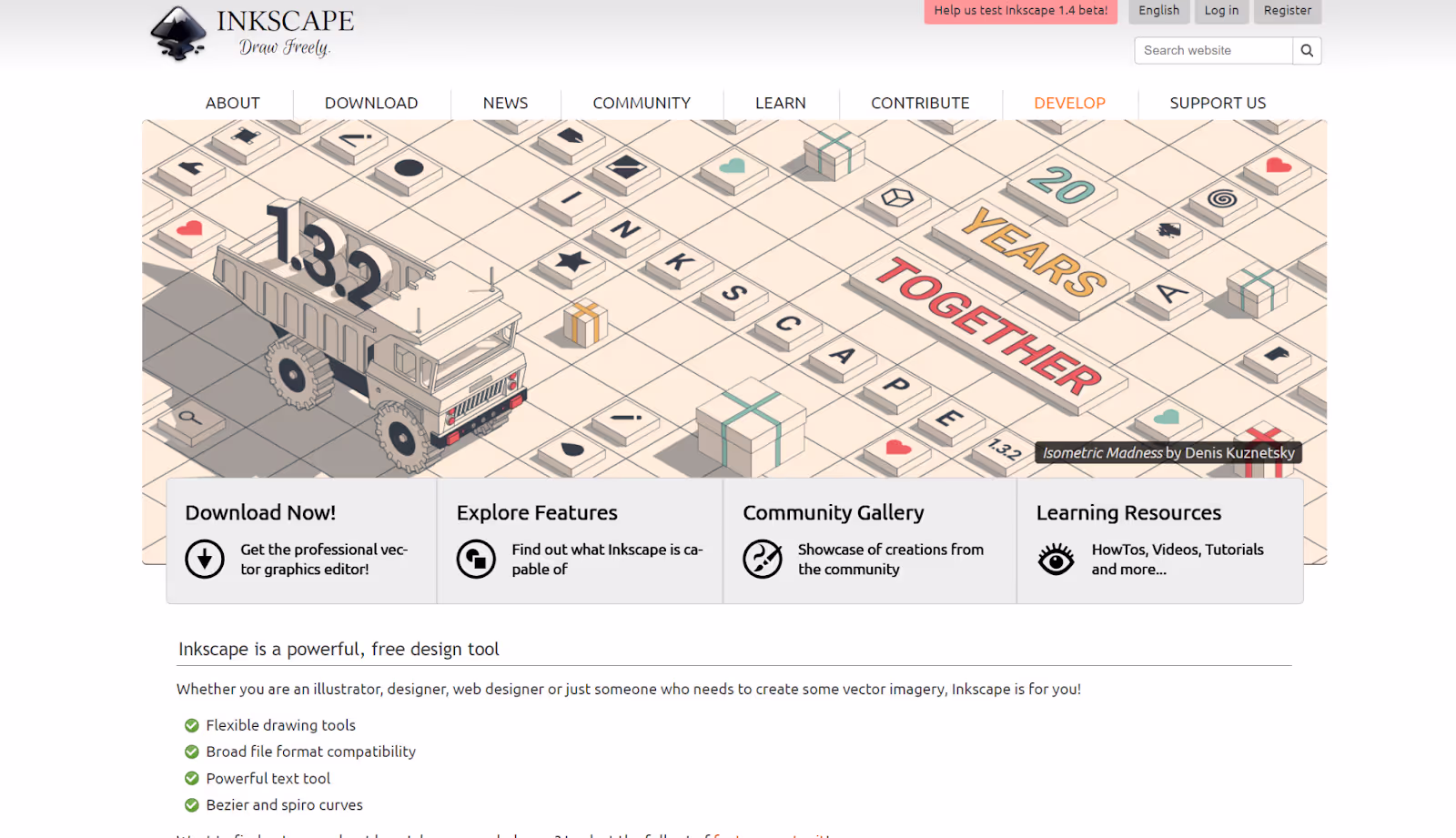Click the Learning Resources eye icon
The image size is (1456, 838).
1056,559
